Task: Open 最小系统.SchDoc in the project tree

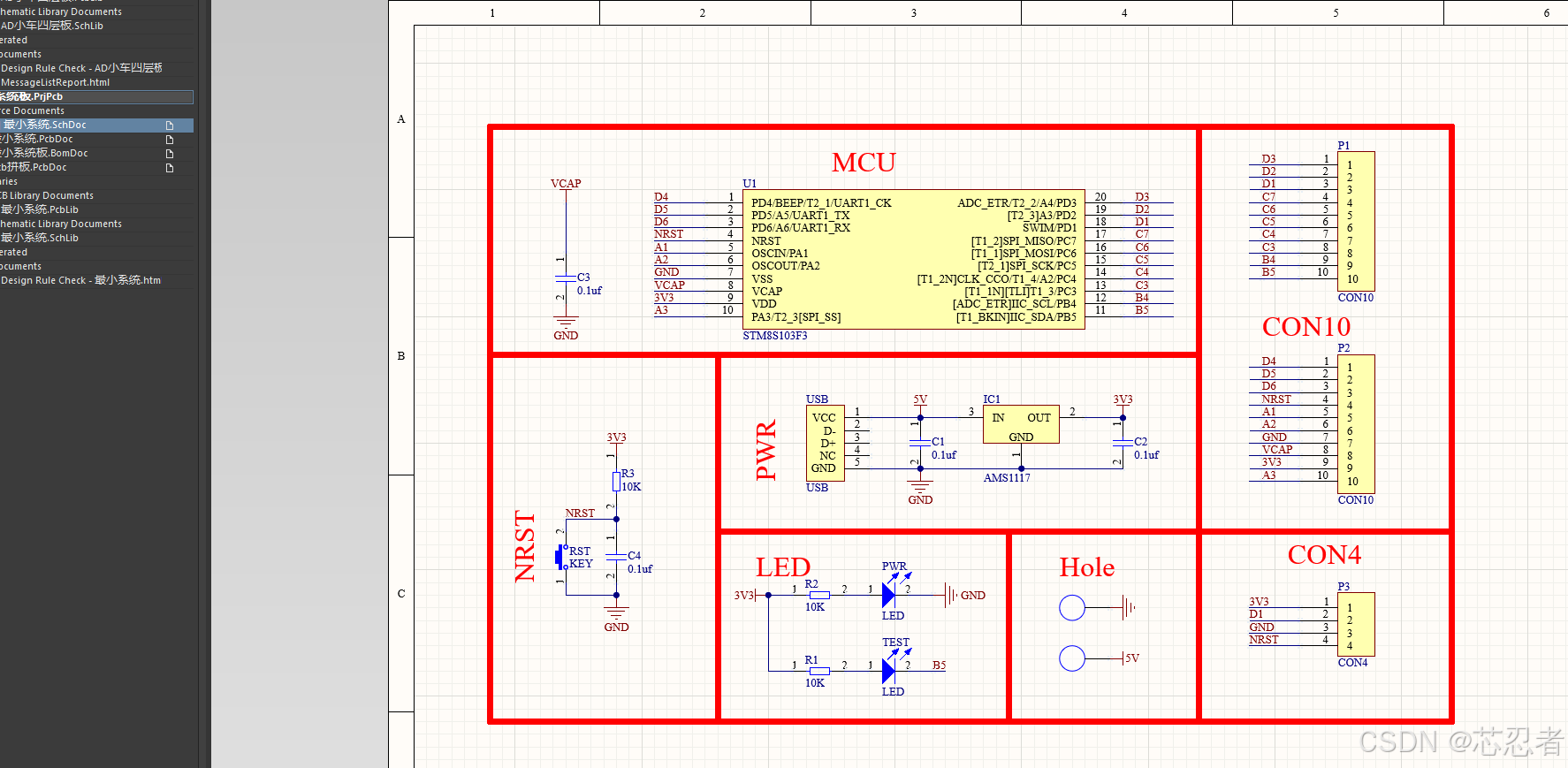Action: click(45, 125)
